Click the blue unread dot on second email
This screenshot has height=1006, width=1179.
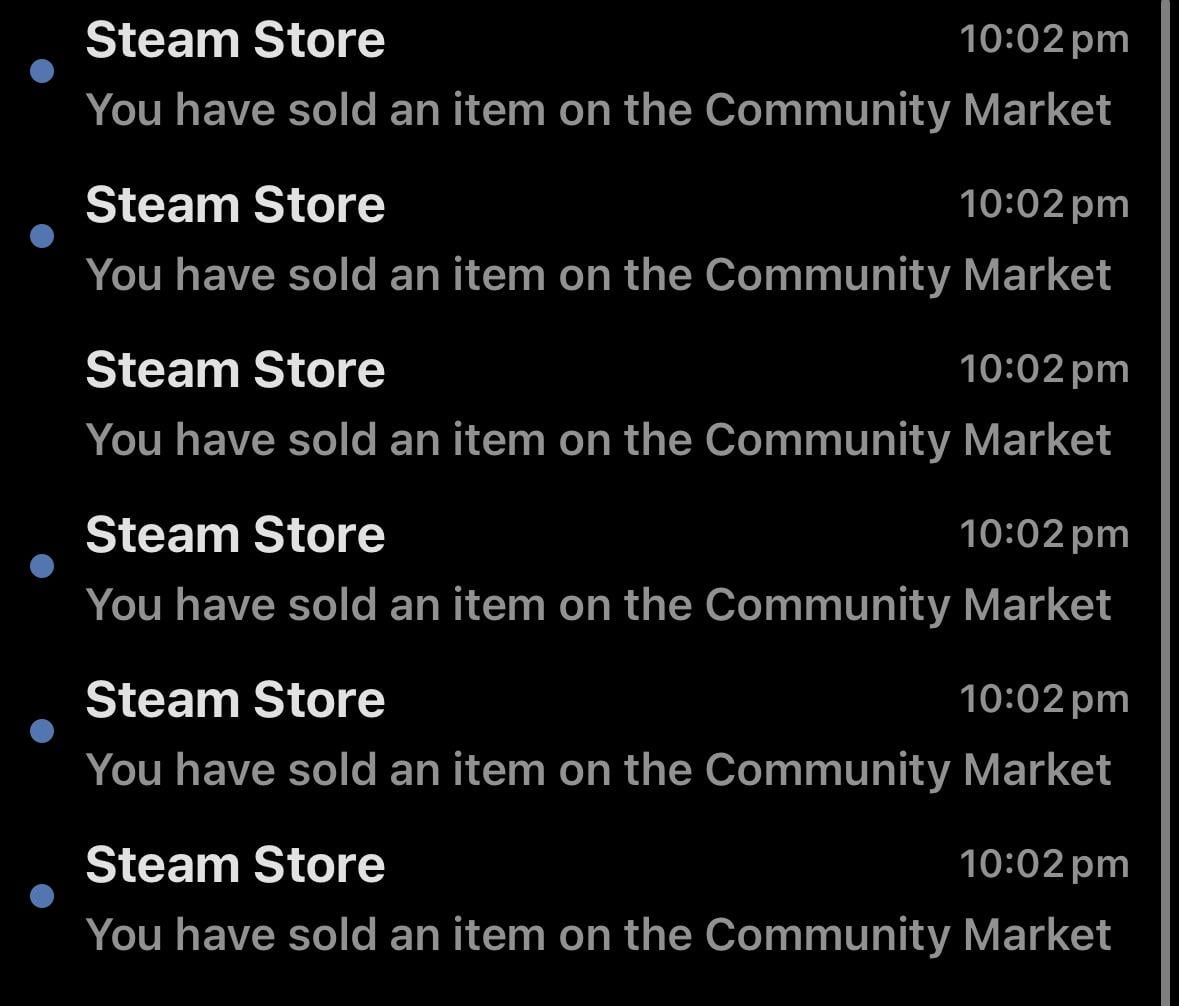pos(42,236)
